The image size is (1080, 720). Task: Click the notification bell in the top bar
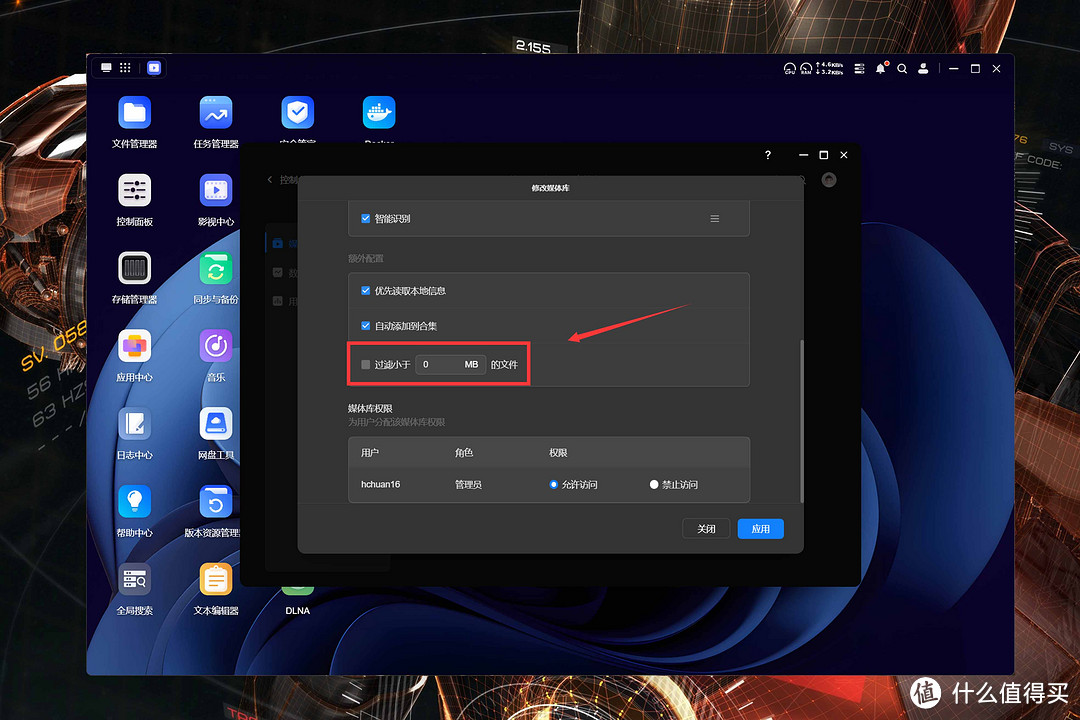tap(880, 68)
